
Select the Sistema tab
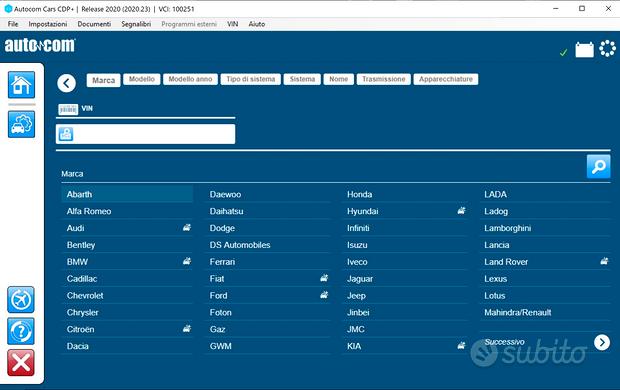(302, 79)
